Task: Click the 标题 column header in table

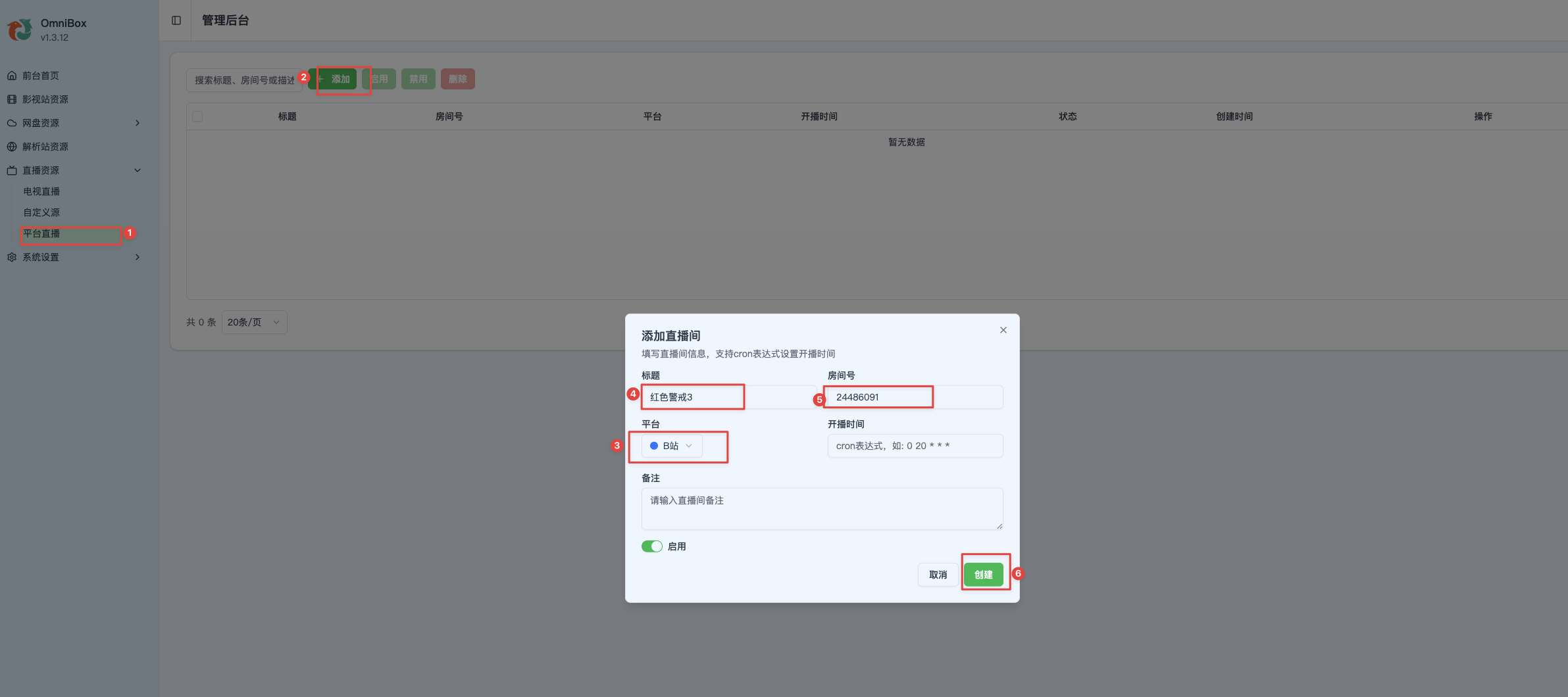Action: [288, 116]
